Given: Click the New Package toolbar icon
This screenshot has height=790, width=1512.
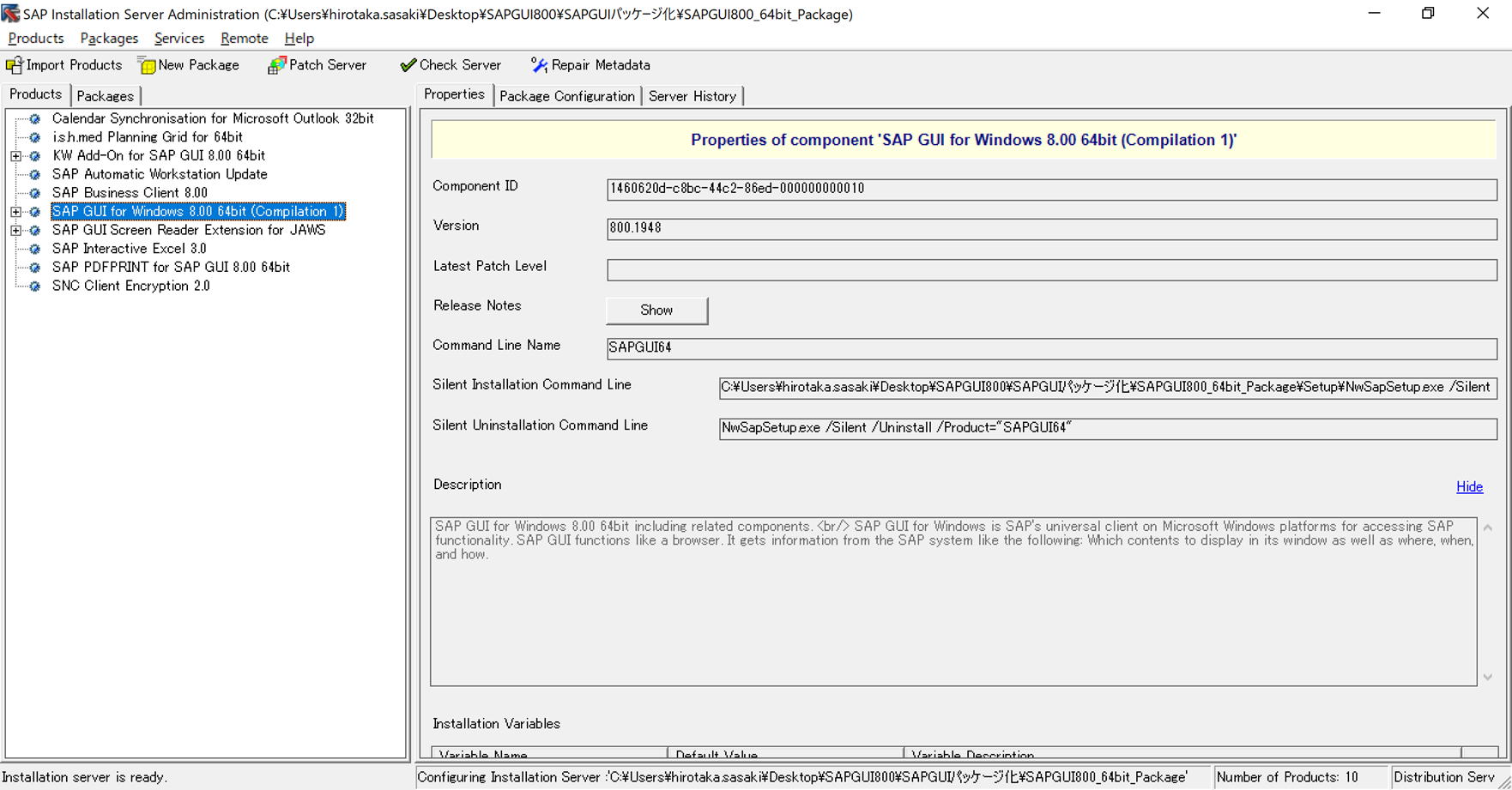Looking at the screenshot, I should tap(147, 66).
